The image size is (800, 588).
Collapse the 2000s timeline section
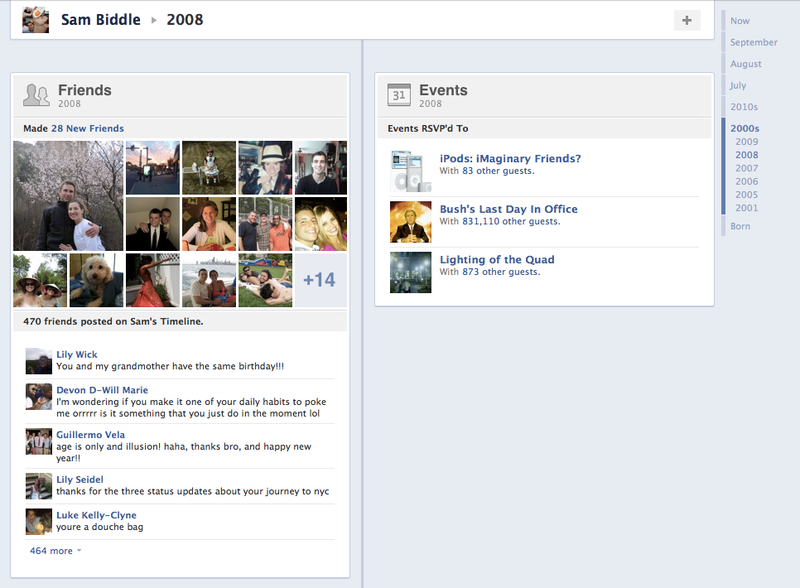(744, 128)
